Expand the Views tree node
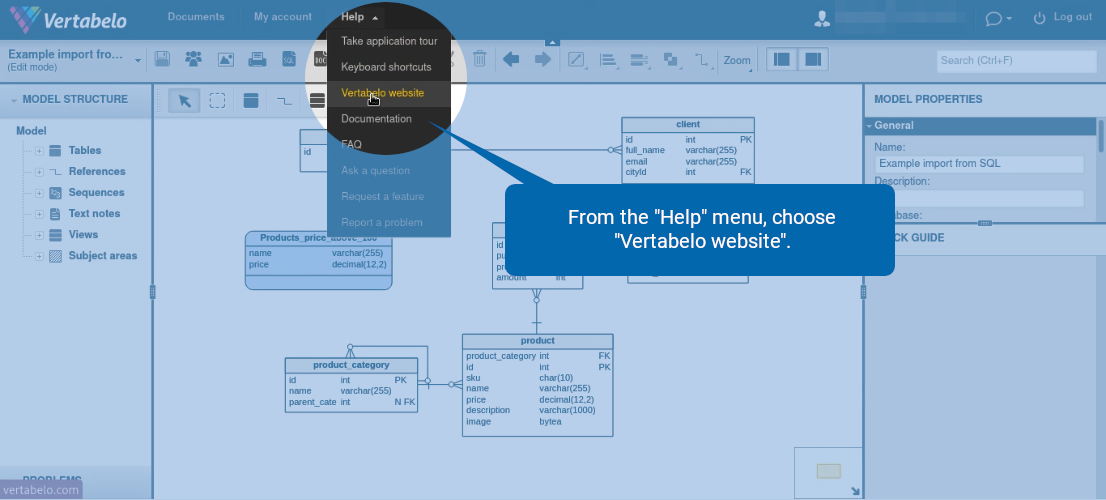The height and width of the screenshot is (500, 1106). (x=40, y=236)
